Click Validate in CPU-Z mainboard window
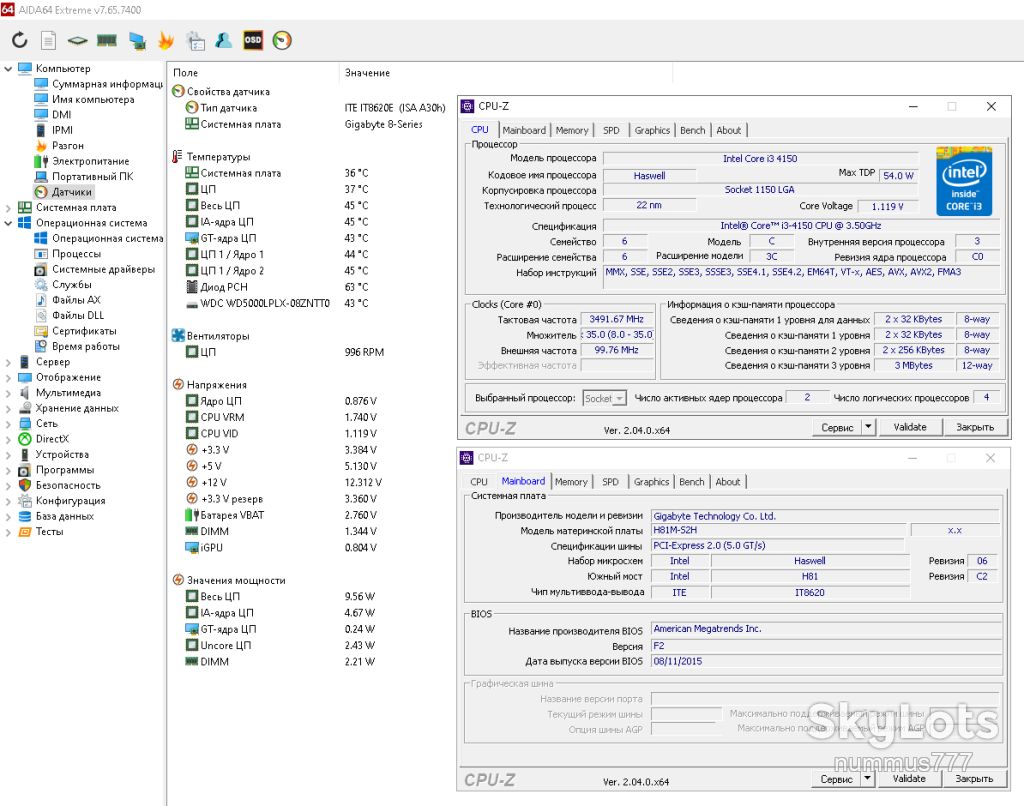 click(x=909, y=779)
